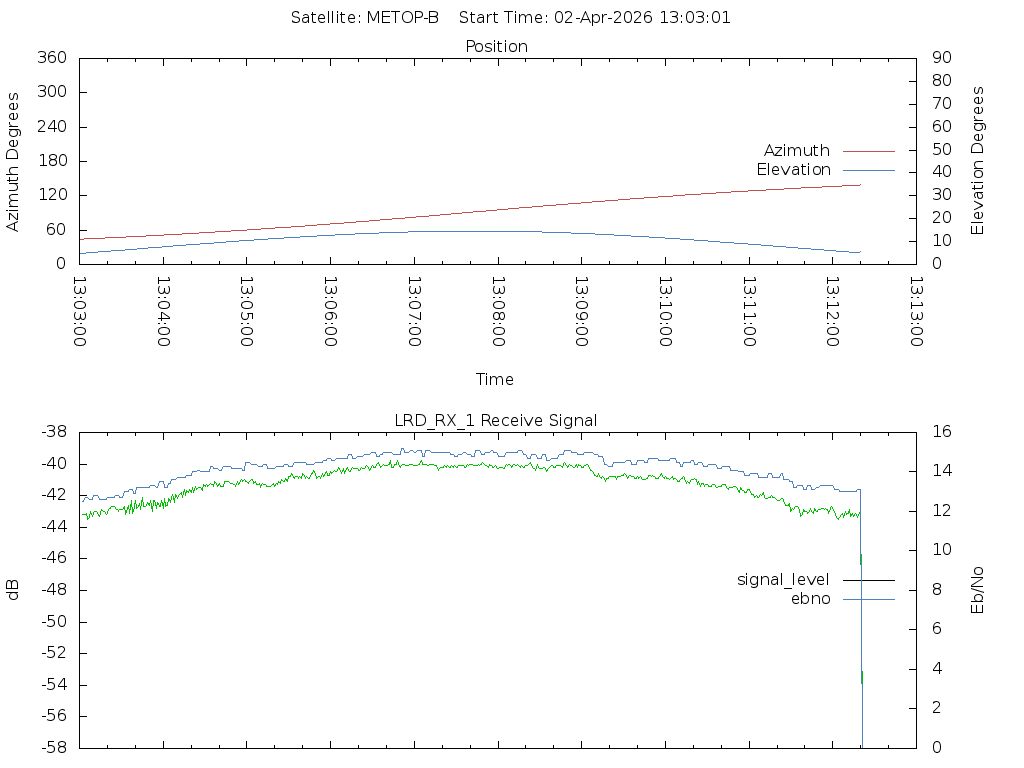
Task: Select the Azimuth legend label
Action: tap(797, 151)
